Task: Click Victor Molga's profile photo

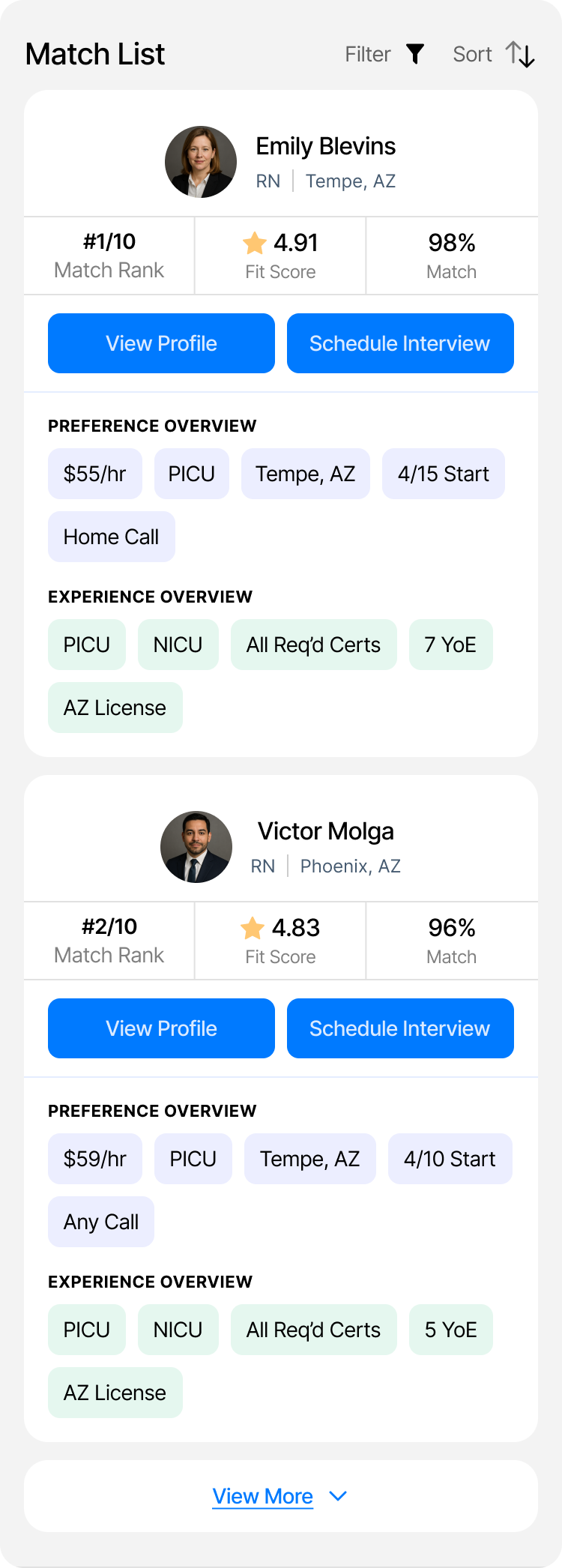Action: [x=196, y=847]
